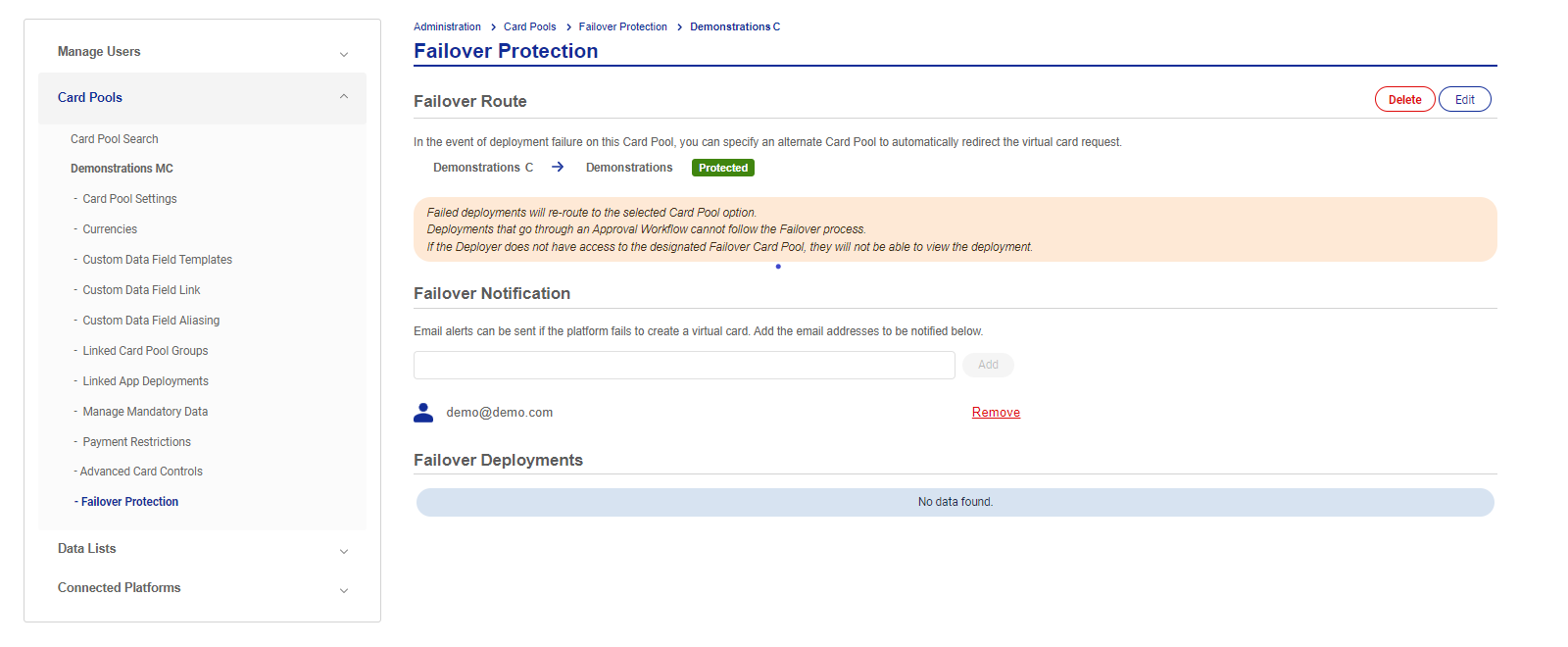Screen dimensions: 1568x647
Task: Open Custom Data Field Link
Action: click(141, 290)
